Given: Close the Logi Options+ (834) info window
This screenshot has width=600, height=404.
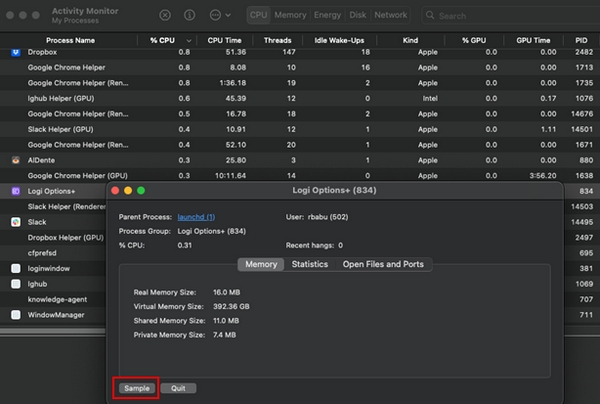Looking at the screenshot, I should (x=115, y=191).
